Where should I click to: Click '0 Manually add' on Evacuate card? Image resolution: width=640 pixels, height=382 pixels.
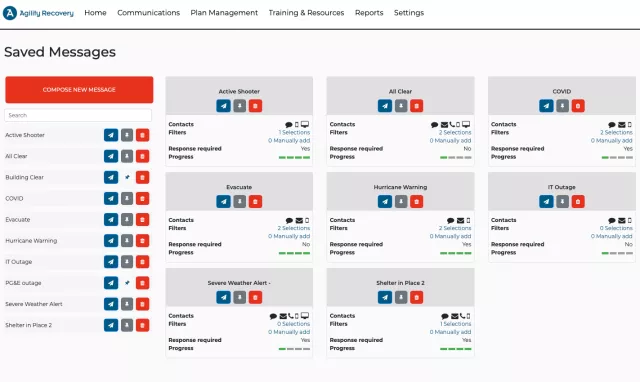pyautogui.click(x=289, y=236)
